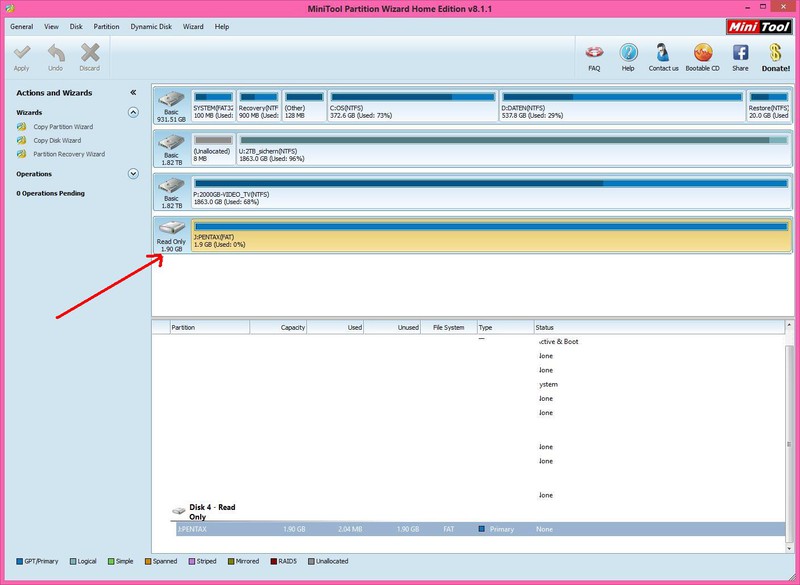Image resolution: width=800 pixels, height=585 pixels.
Task: Click the Contact us icon
Action: [663, 53]
